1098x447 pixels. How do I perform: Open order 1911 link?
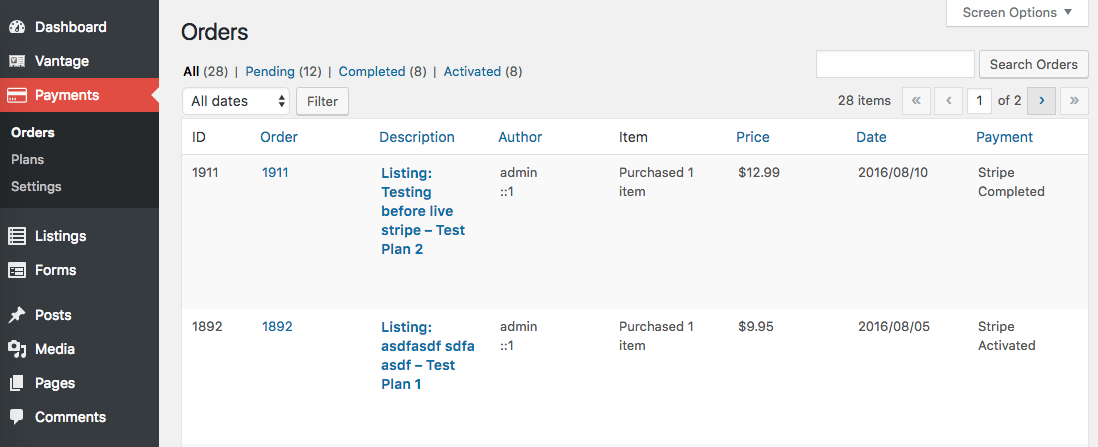pos(275,172)
